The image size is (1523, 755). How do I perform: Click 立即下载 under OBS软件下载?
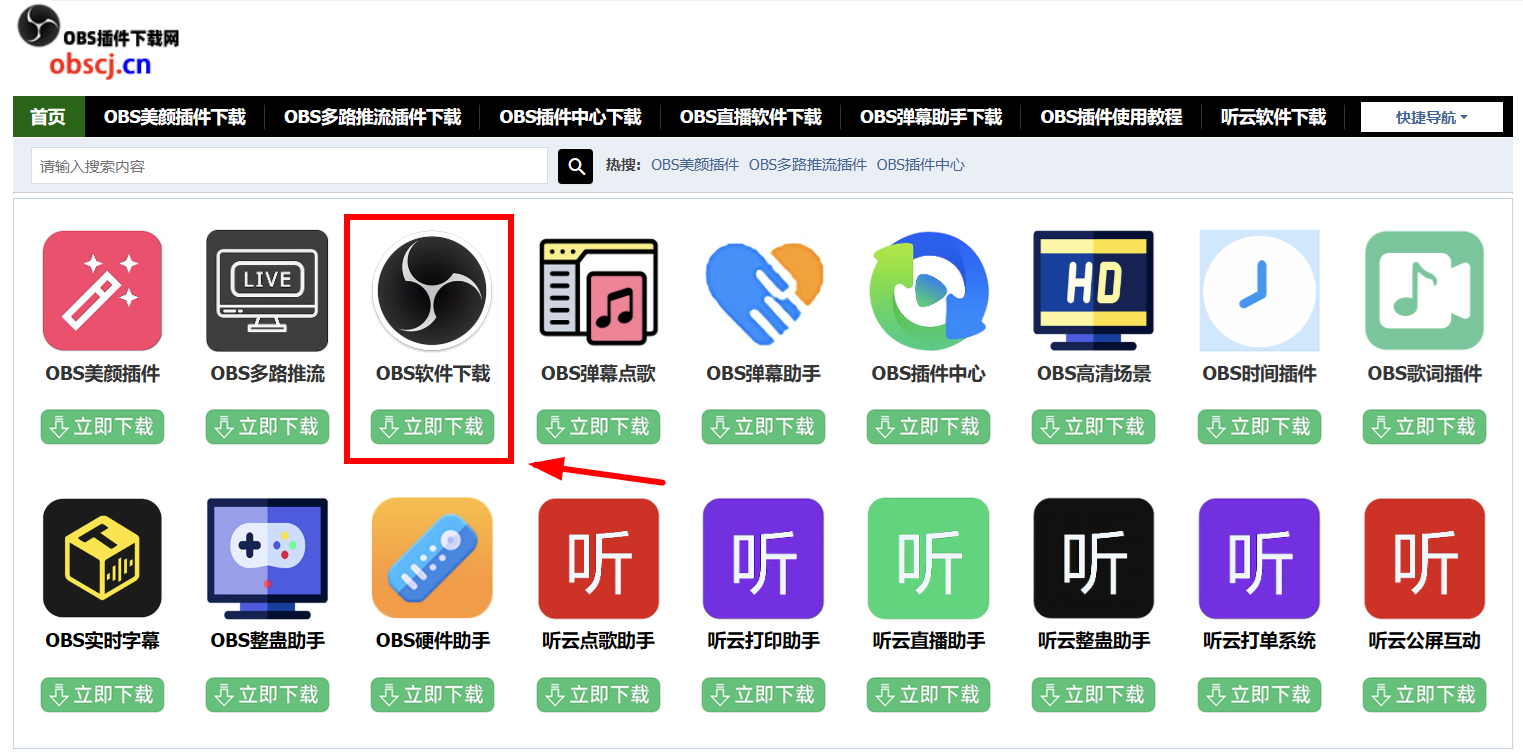(x=432, y=427)
